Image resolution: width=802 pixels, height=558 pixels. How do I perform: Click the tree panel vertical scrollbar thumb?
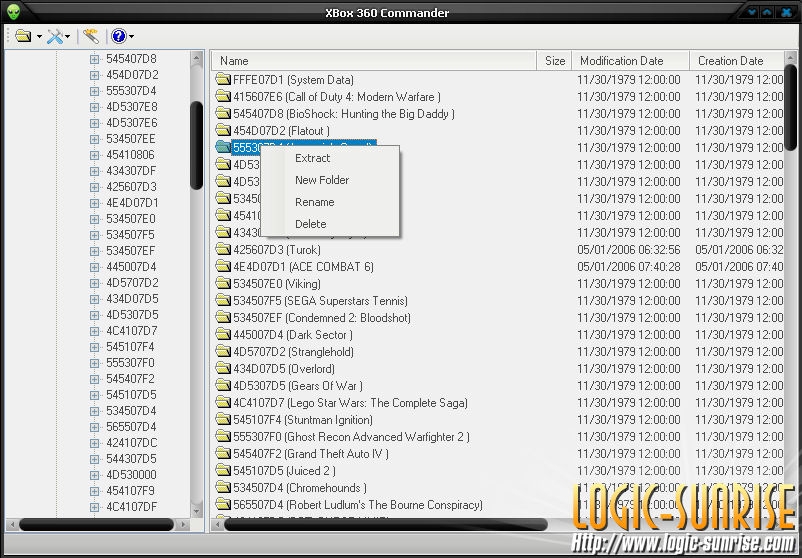[x=196, y=146]
